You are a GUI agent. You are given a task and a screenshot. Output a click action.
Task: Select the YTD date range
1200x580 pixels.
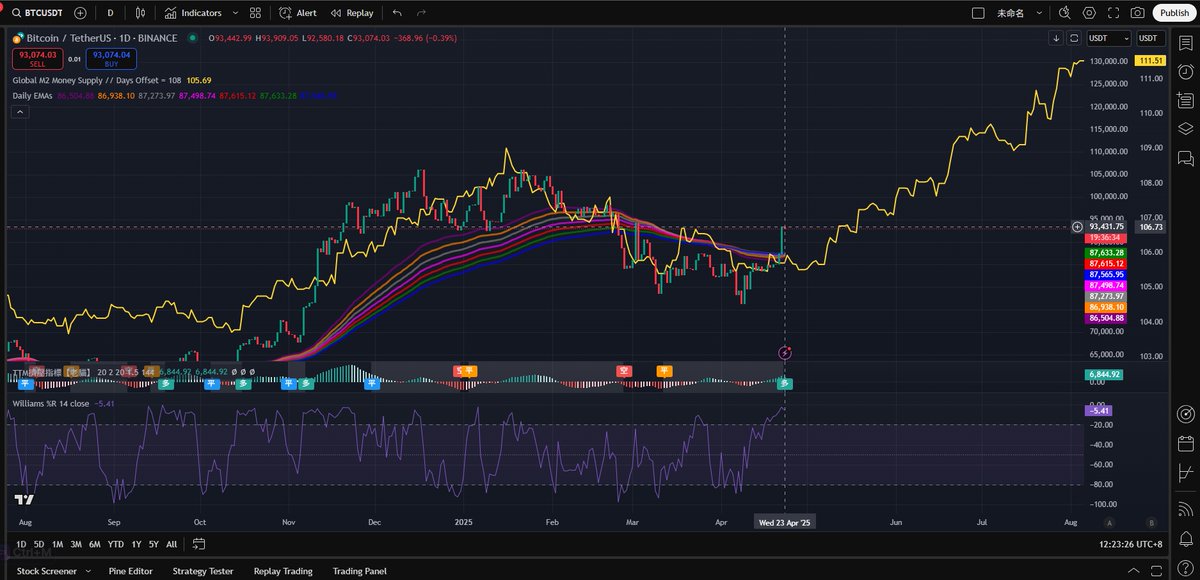tap(116, 544)
